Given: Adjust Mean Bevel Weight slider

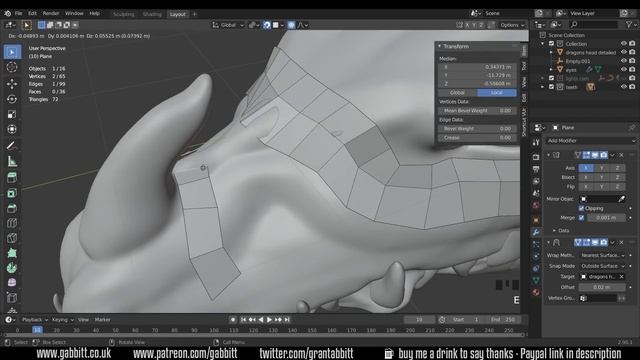Looking at the screenshot, I should 477,111.
